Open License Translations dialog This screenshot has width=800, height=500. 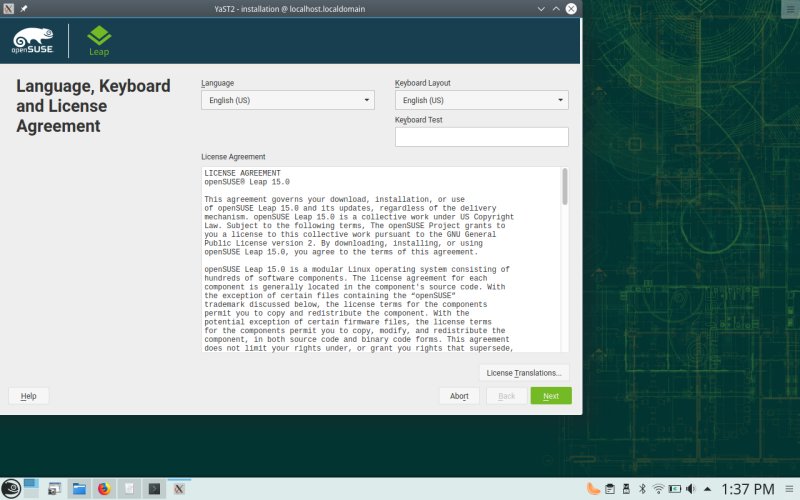coord(524,373)
